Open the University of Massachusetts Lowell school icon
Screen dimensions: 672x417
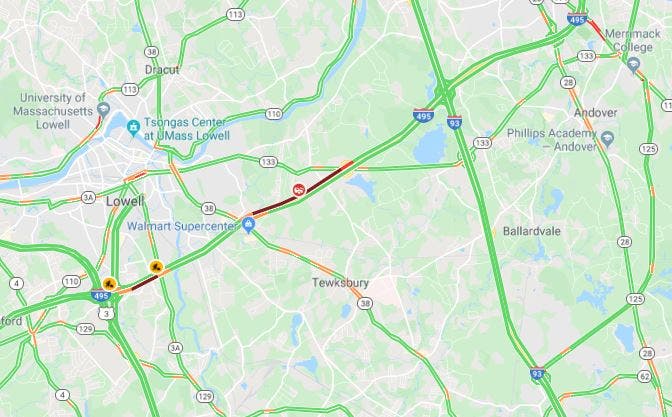(x=103, y=110)
